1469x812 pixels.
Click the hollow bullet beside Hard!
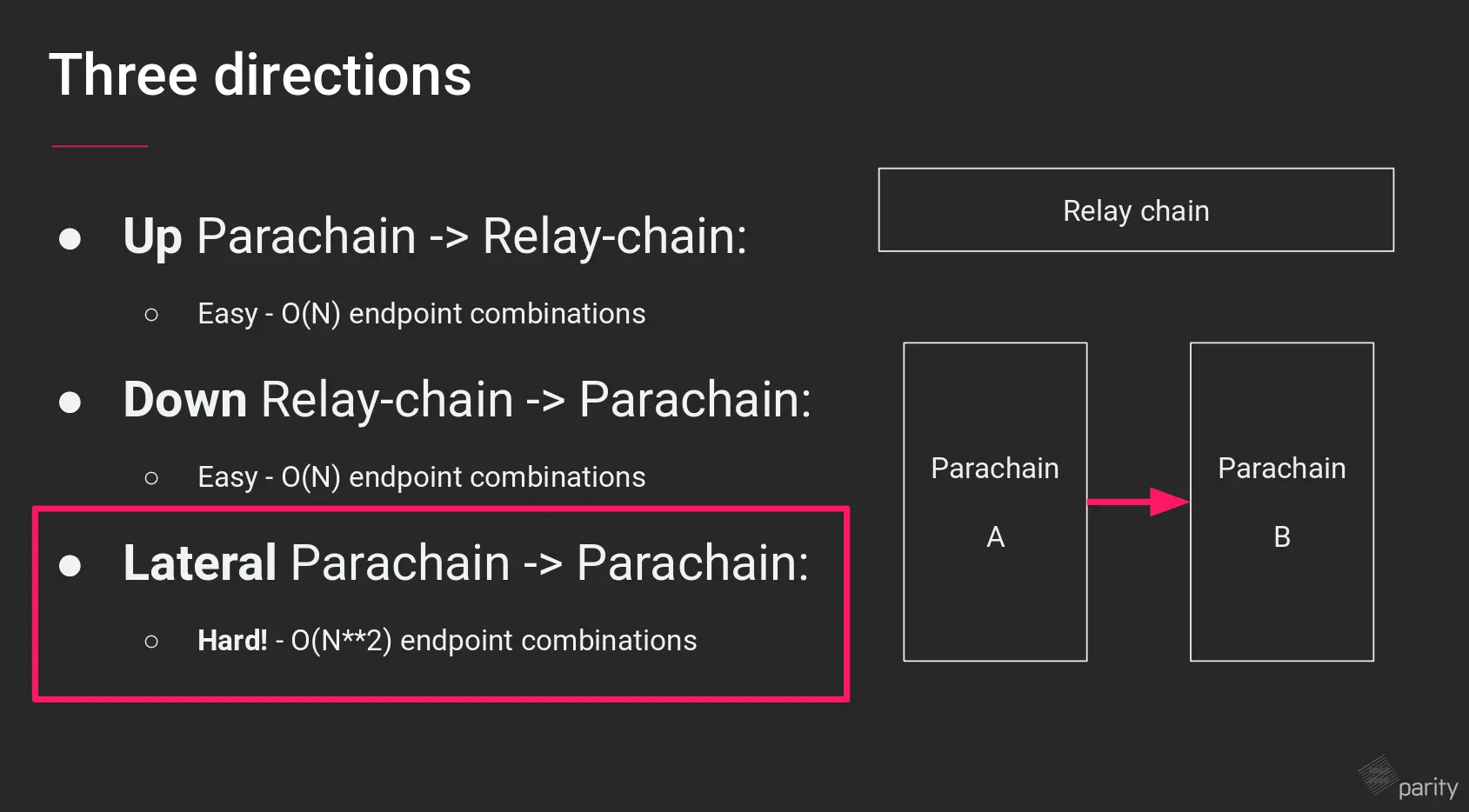point(151,642)
